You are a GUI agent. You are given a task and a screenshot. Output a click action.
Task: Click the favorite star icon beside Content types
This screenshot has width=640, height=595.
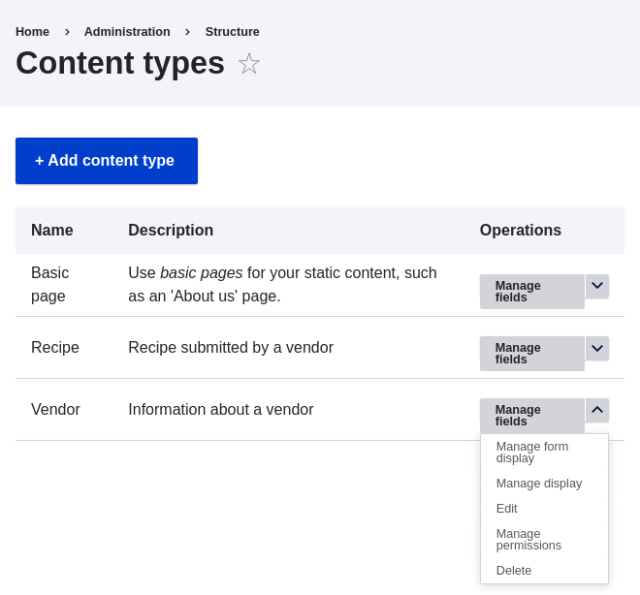click(x=248, y=64)
